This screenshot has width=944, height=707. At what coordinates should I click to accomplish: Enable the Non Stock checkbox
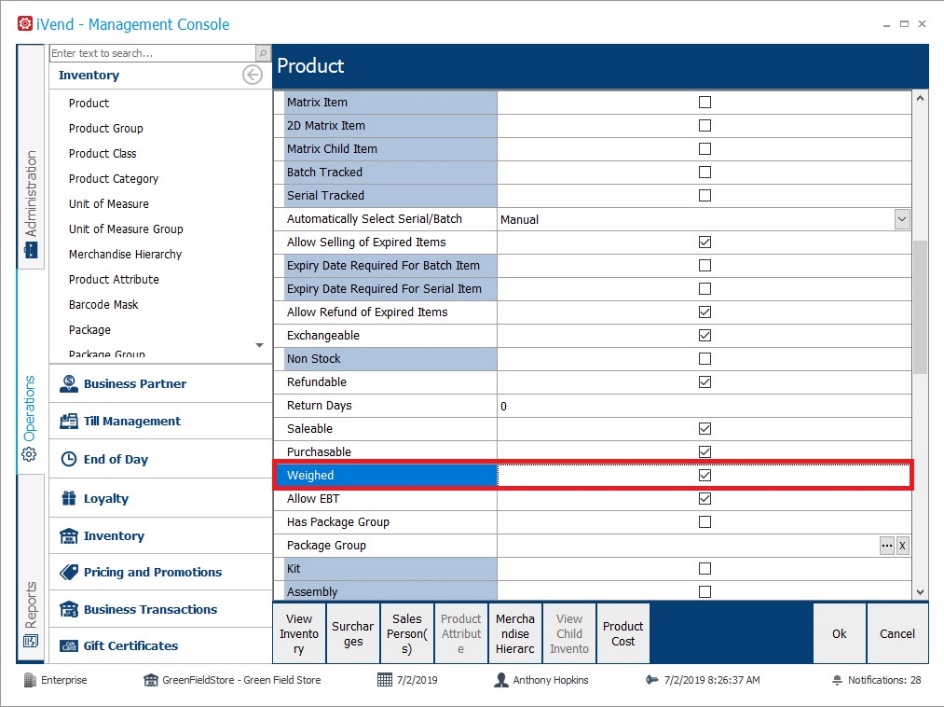[x=704, y=359]
